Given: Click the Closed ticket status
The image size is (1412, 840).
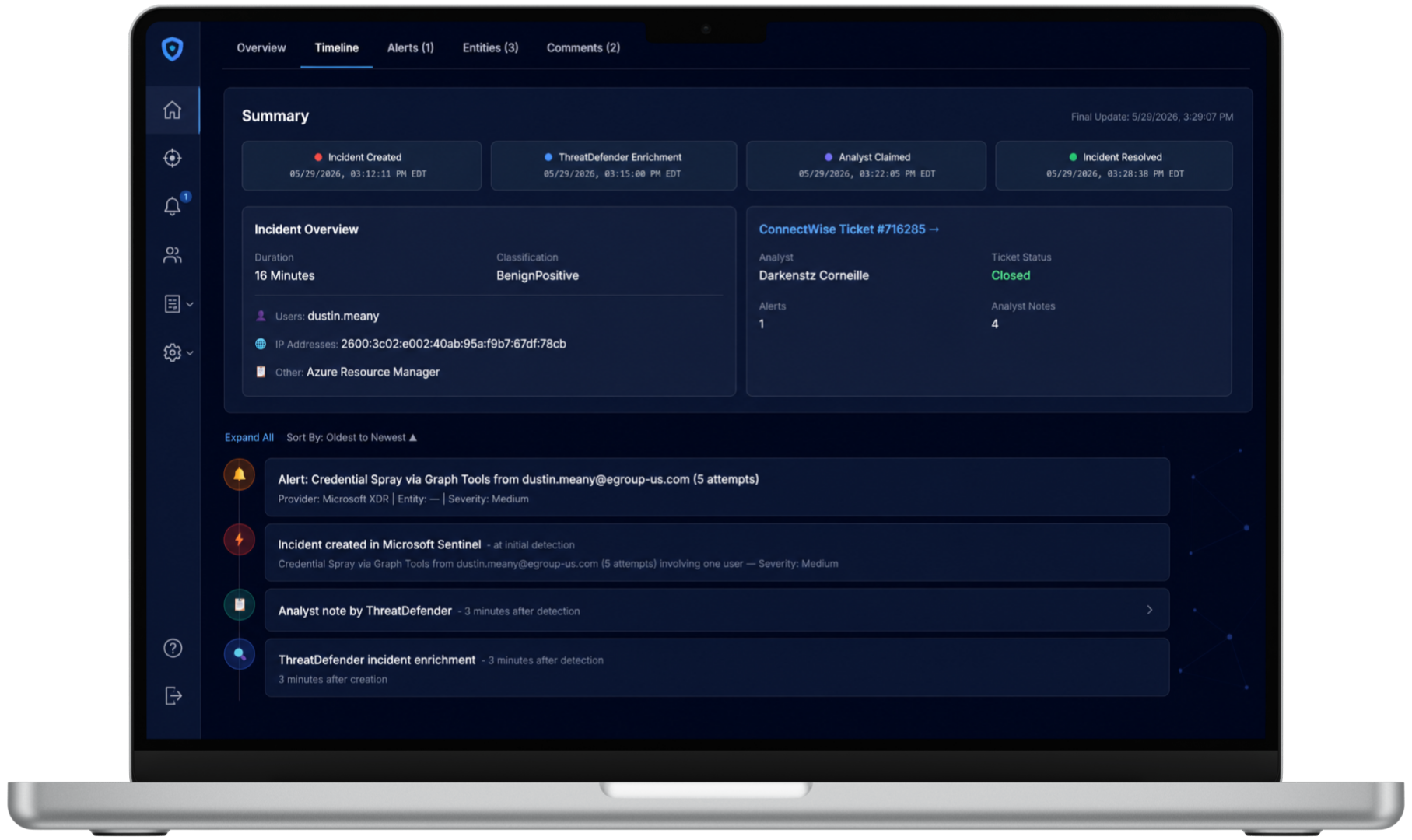Looking at the screenshot, I should 1011,275.
